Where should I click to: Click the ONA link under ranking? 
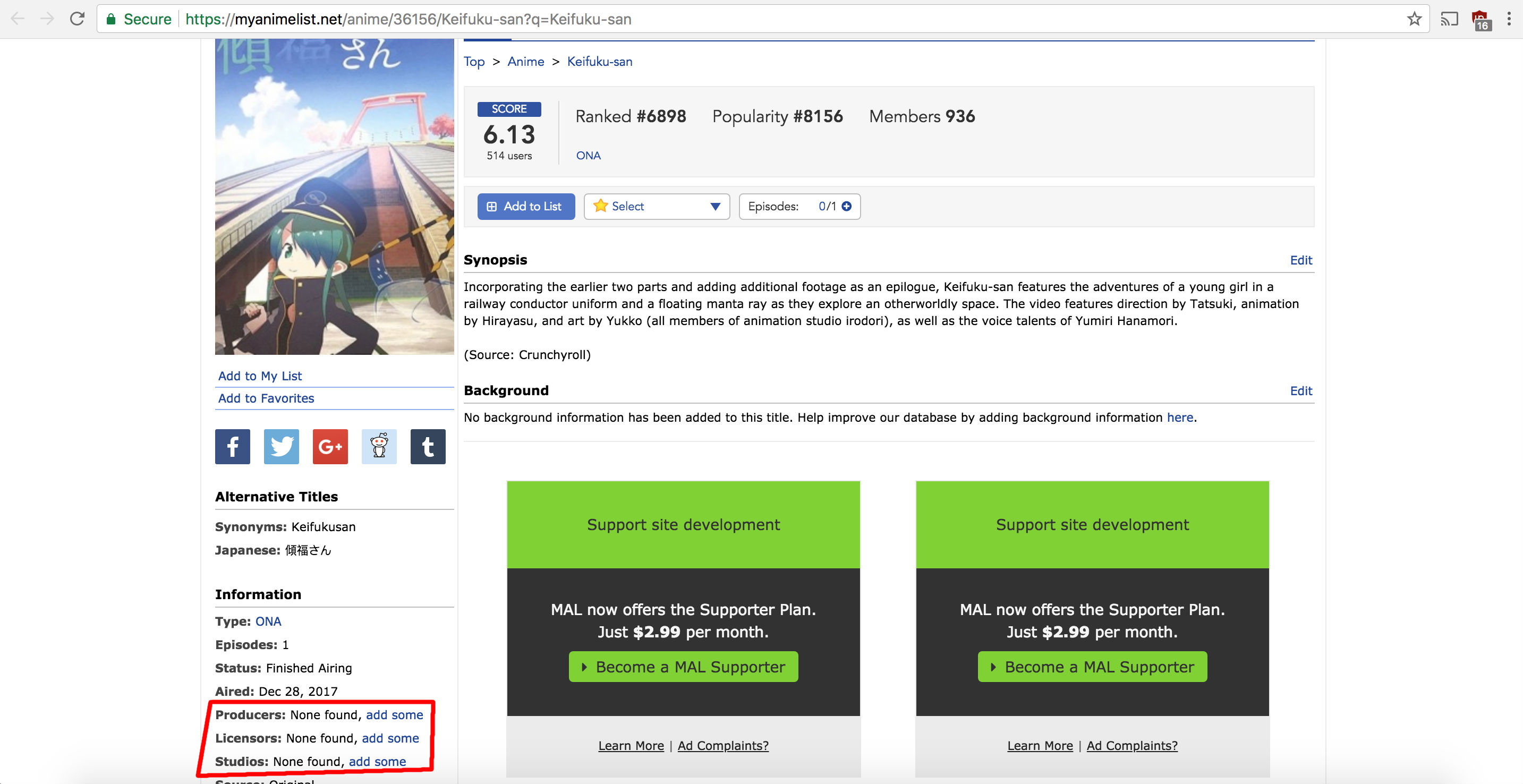click(588, 156)
